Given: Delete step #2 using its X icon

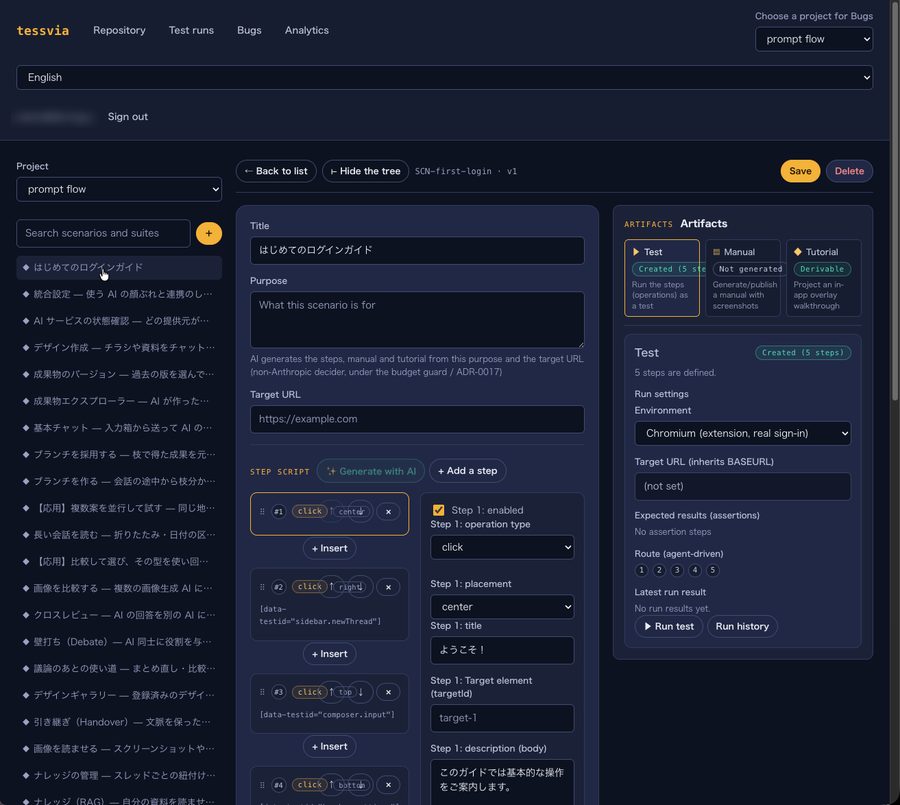Looking at the screenshot, I should tap(389, 587).
